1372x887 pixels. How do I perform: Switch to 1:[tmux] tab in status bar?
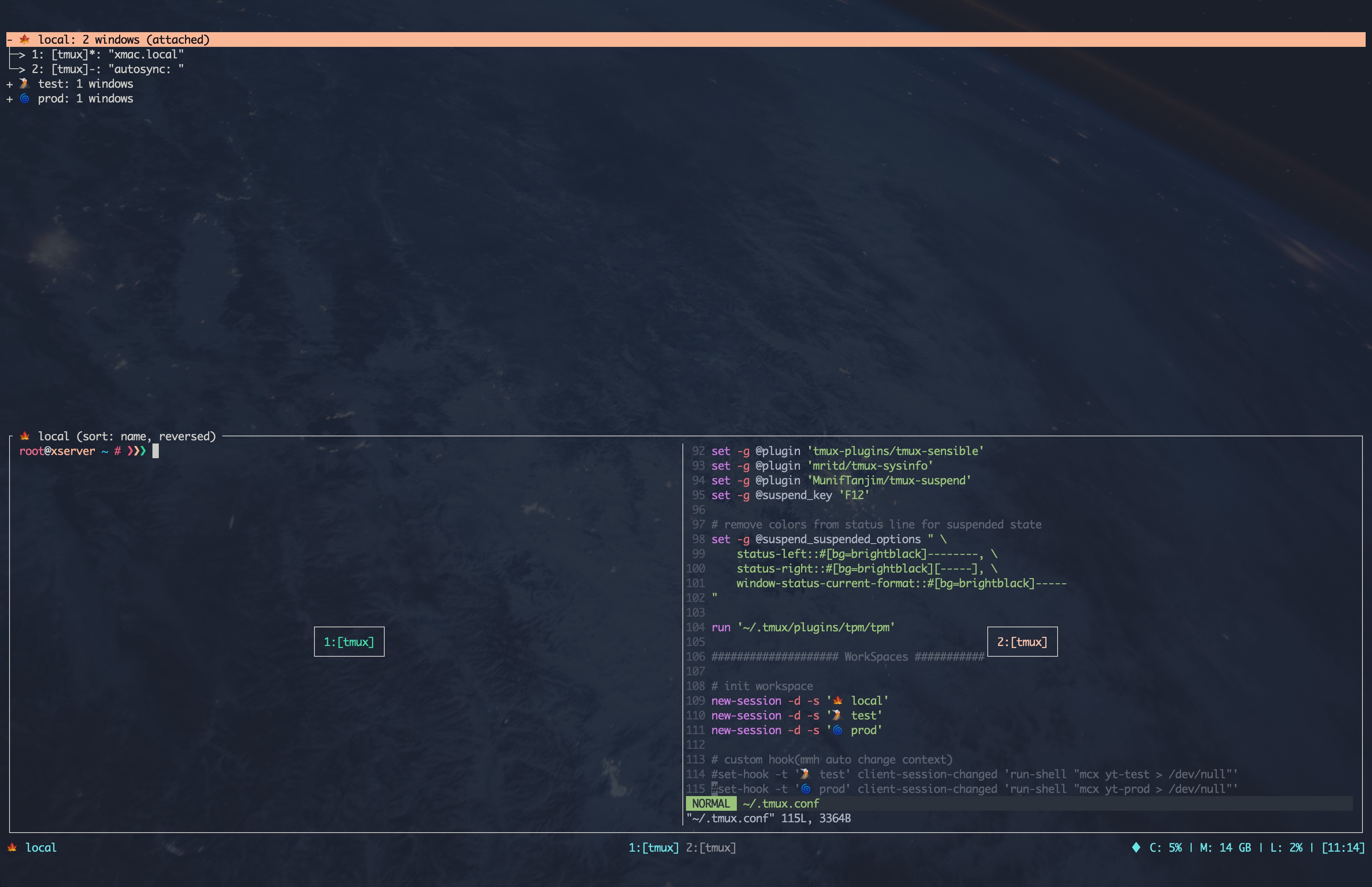tap(653, 847)
